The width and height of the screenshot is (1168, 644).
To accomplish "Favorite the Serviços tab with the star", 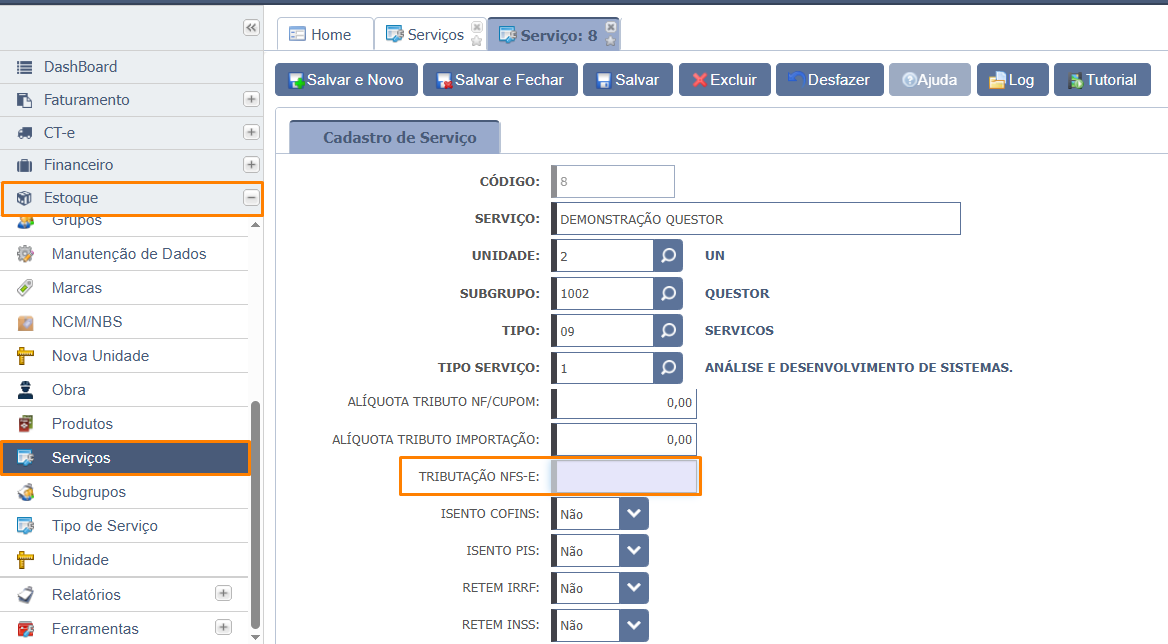I will (x=477, y=40).
